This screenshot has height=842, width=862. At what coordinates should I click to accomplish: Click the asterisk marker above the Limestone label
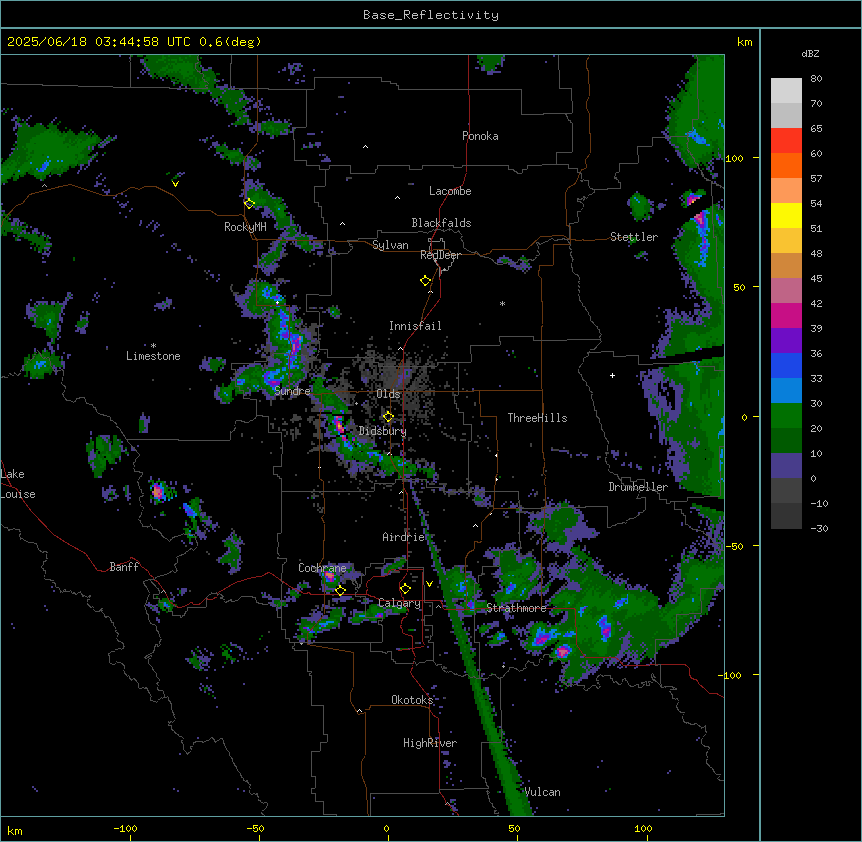[x=153, y=345]
